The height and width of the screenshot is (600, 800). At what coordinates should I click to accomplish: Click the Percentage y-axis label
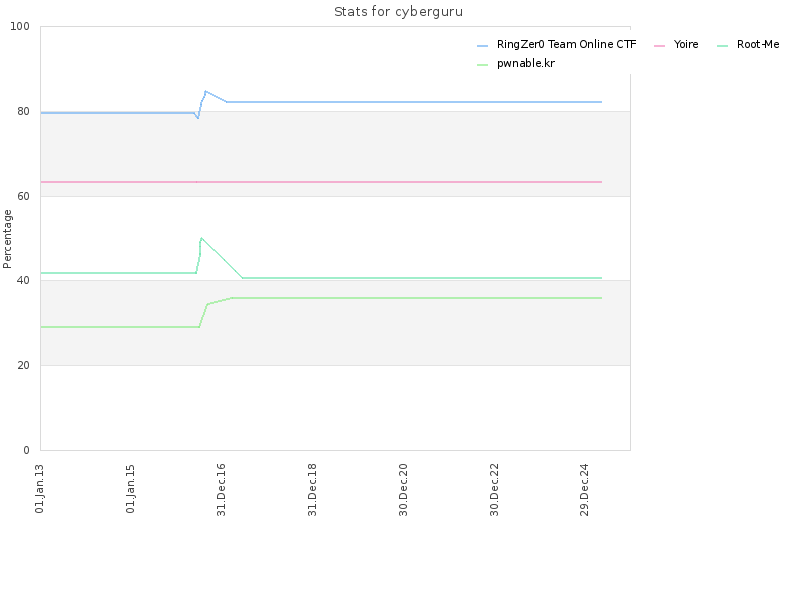(7, 239)
